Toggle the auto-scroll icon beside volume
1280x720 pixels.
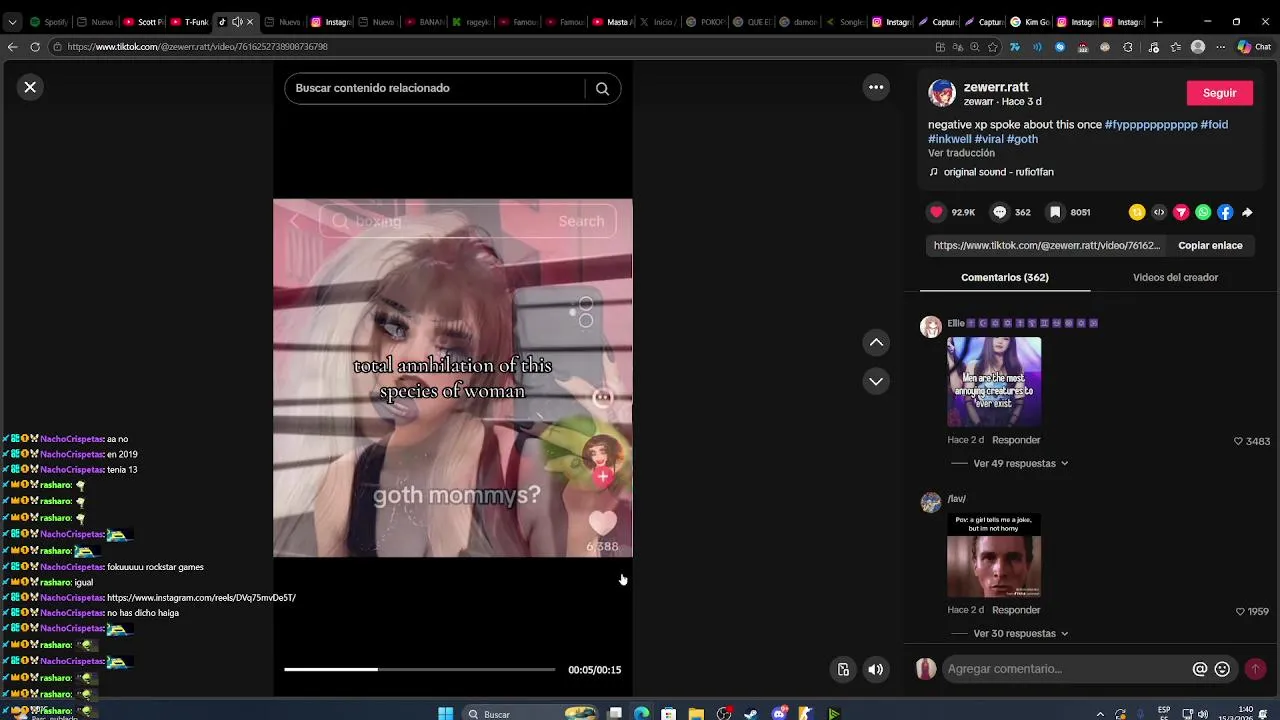click(x=843, y=670)
